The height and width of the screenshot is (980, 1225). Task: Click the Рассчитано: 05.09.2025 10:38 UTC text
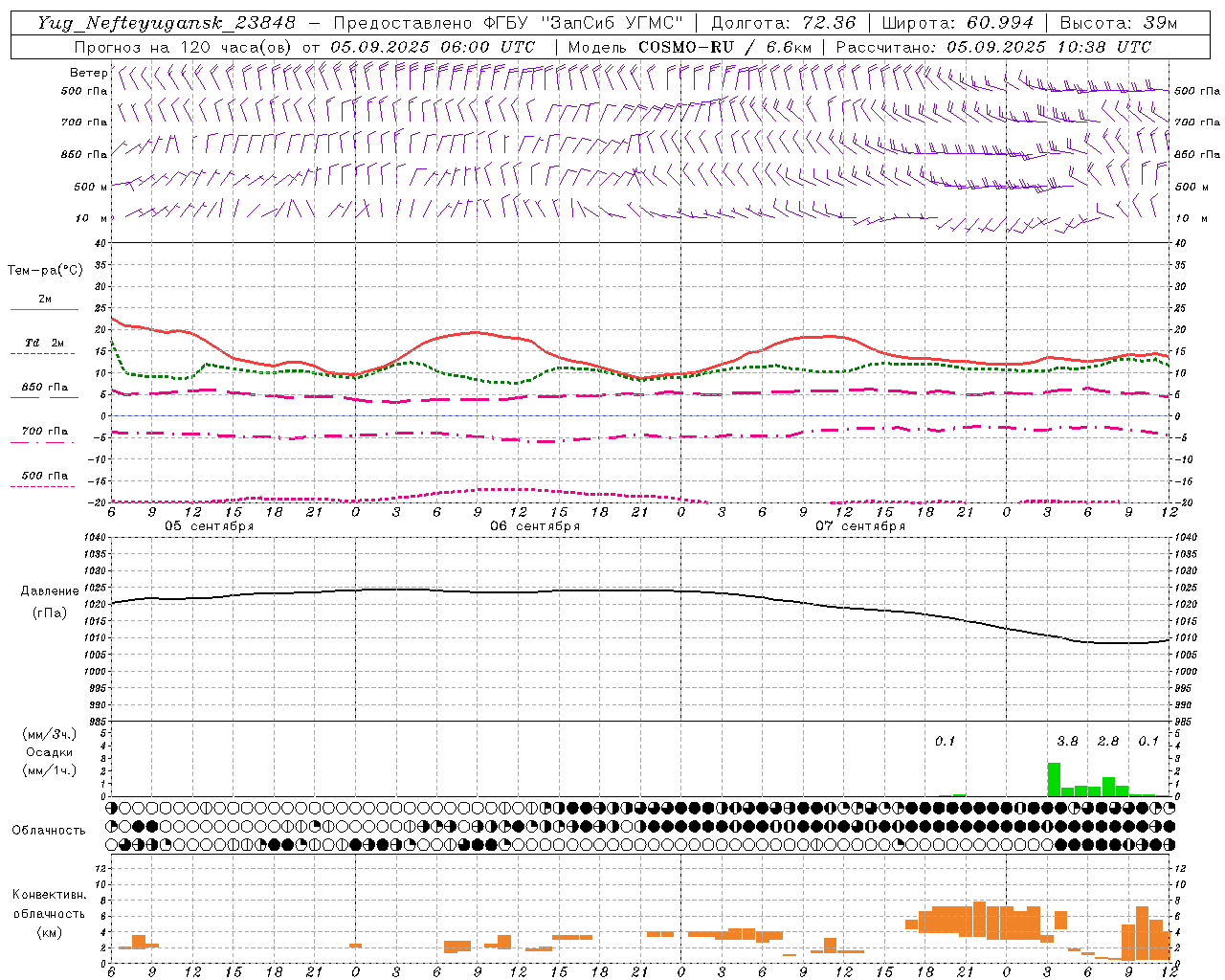pyautogui.click(x=993, y=47)
